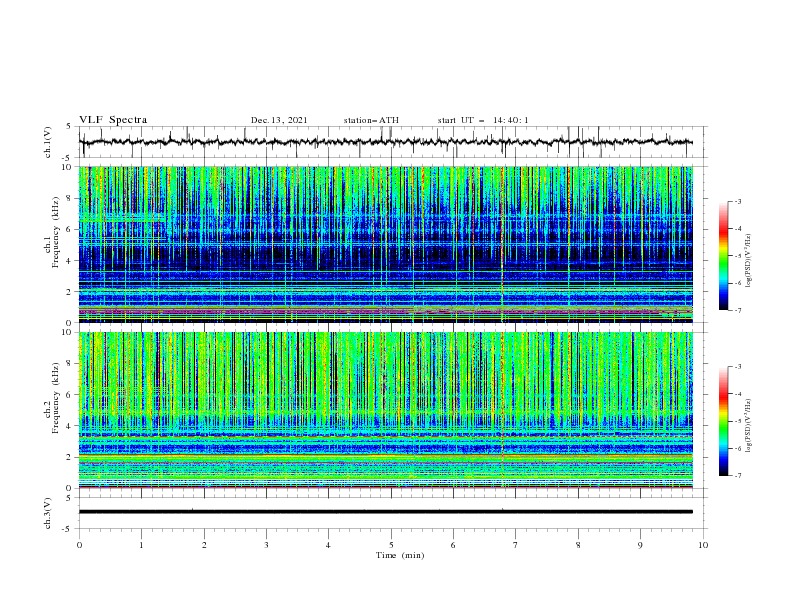Select the 'start UT = 14:40:1' text

click(x=483, y=120)
